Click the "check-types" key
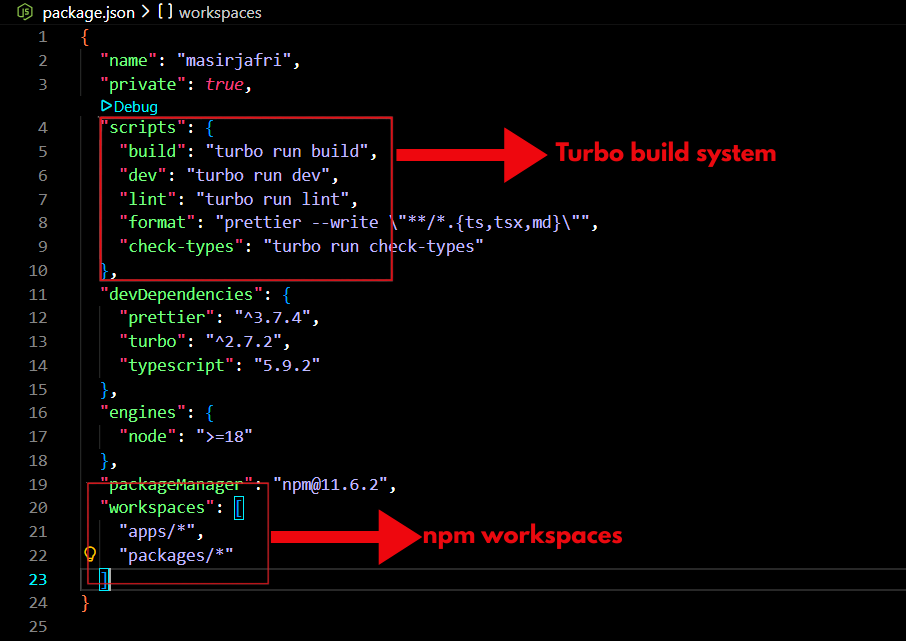This screenshot has height=641, width=906. point(181,247)
